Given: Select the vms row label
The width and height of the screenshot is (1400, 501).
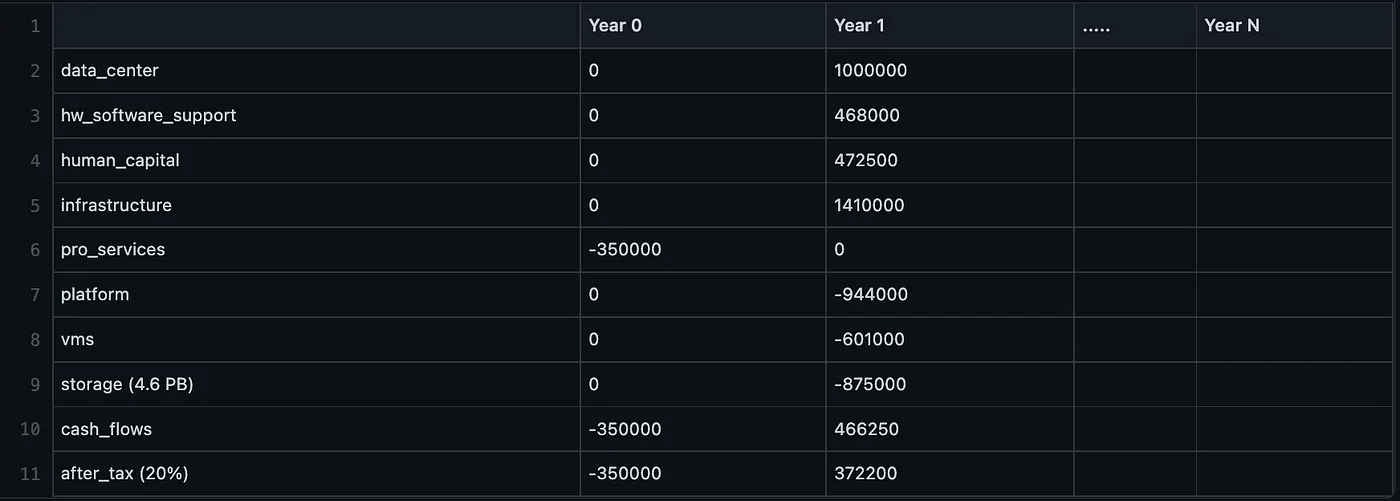Looking at the screenshot, I should 78,340.
